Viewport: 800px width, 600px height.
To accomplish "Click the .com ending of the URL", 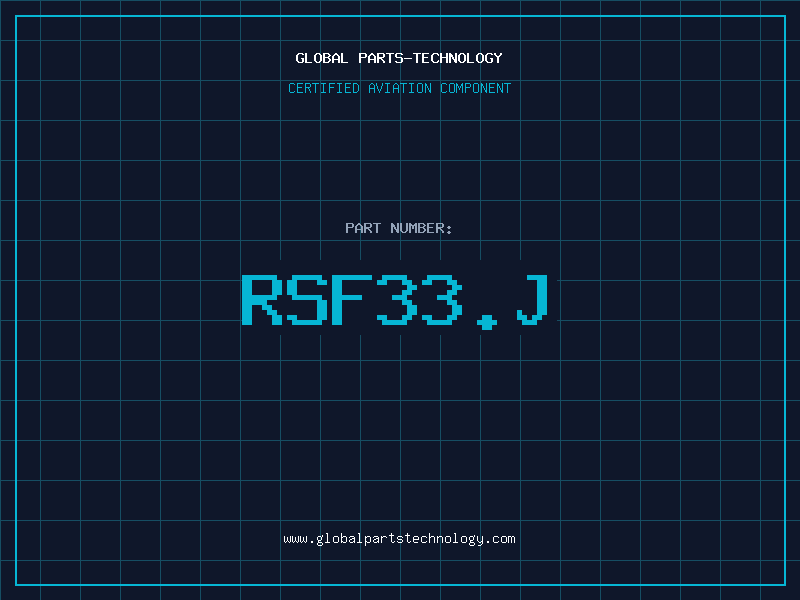I will (x=500, y=539).
